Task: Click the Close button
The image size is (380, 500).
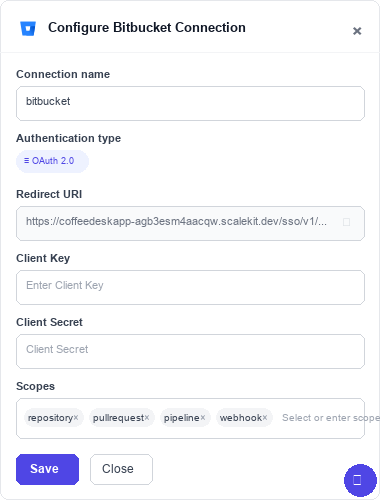Action: tap(121, 469)
